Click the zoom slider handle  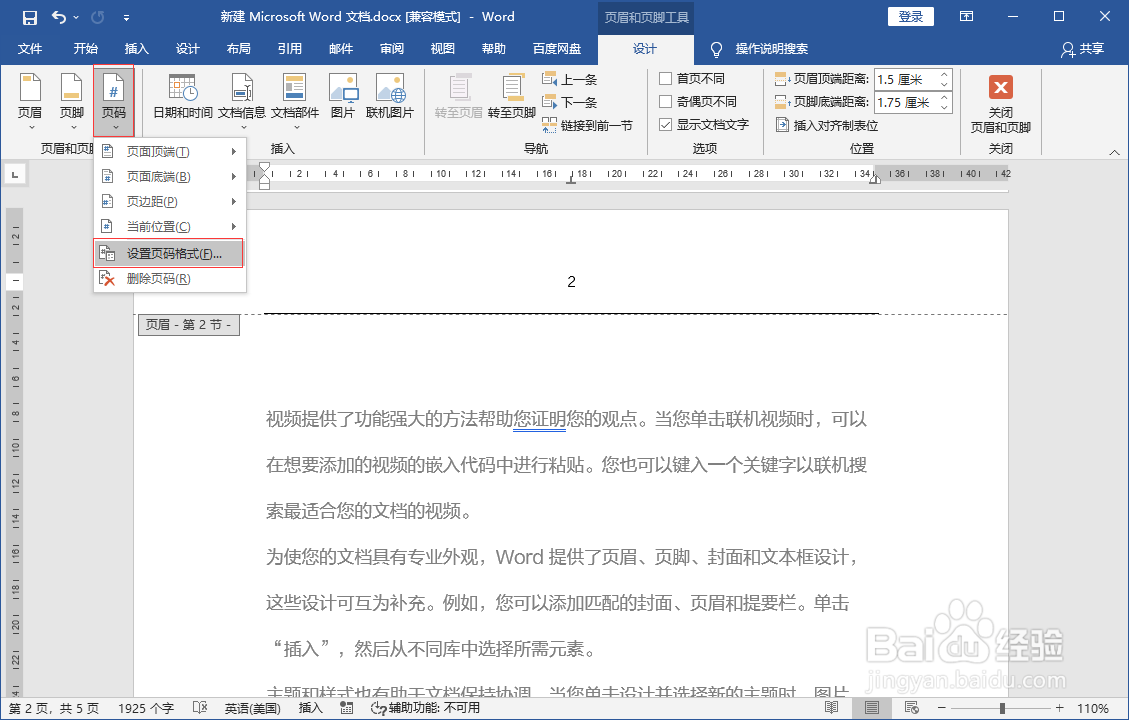(x=1002, y=708)
